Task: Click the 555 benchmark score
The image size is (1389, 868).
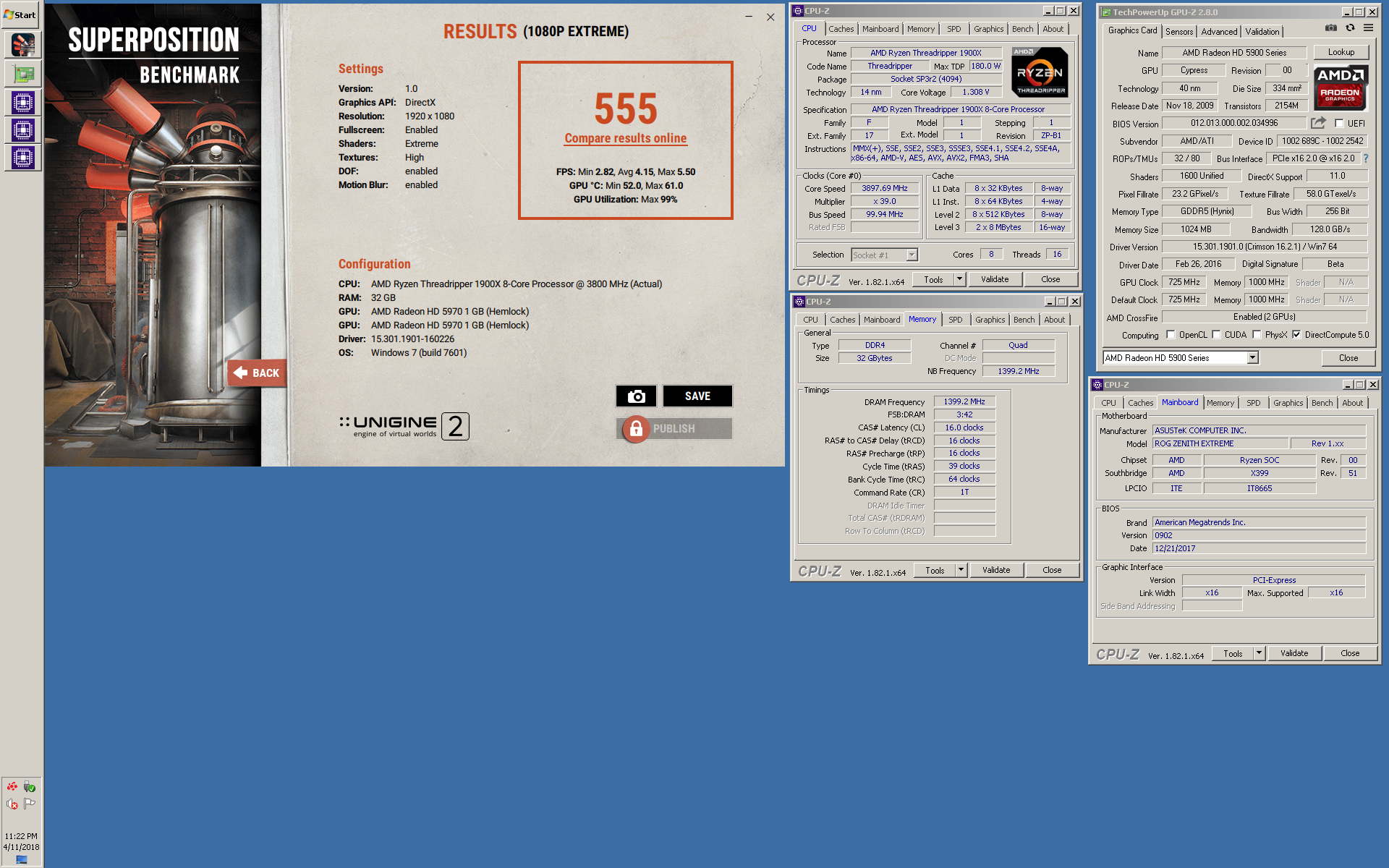Action: [626, 109]
